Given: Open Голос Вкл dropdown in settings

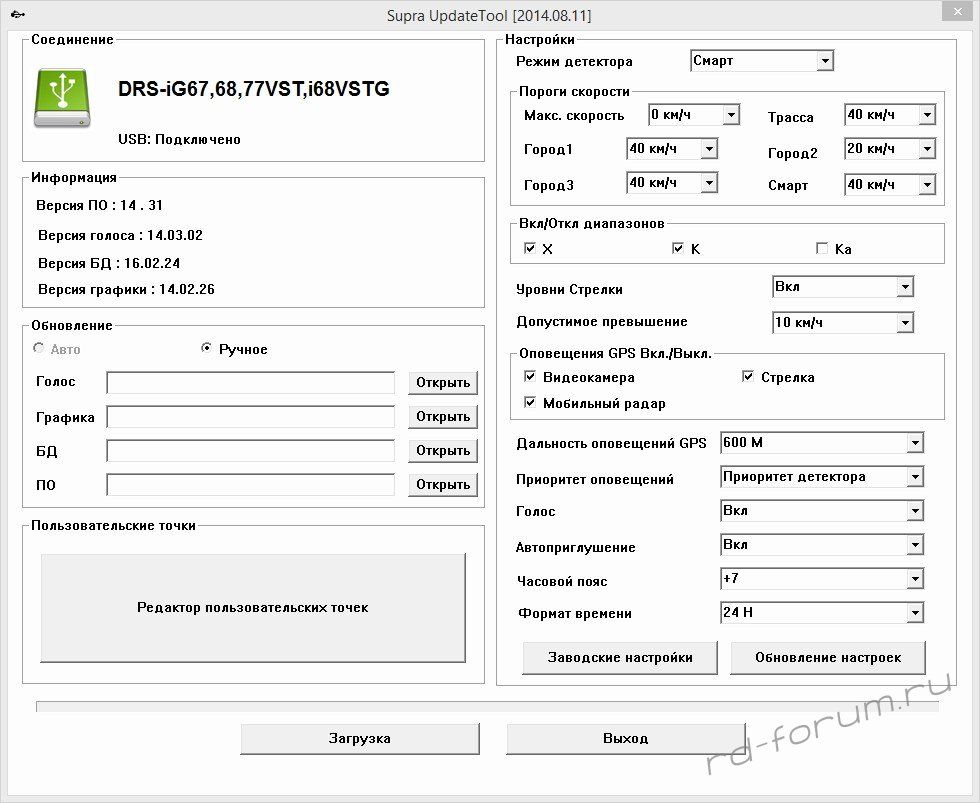Looking at the screenshot, I should (x=822, y=511).
